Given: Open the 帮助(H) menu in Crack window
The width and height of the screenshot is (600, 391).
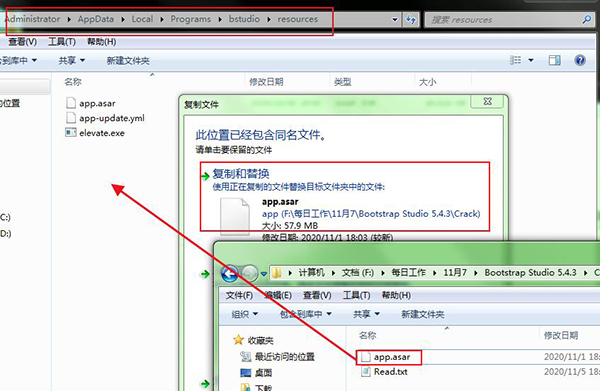Looking at the screenshot, I should pos(396,295).
